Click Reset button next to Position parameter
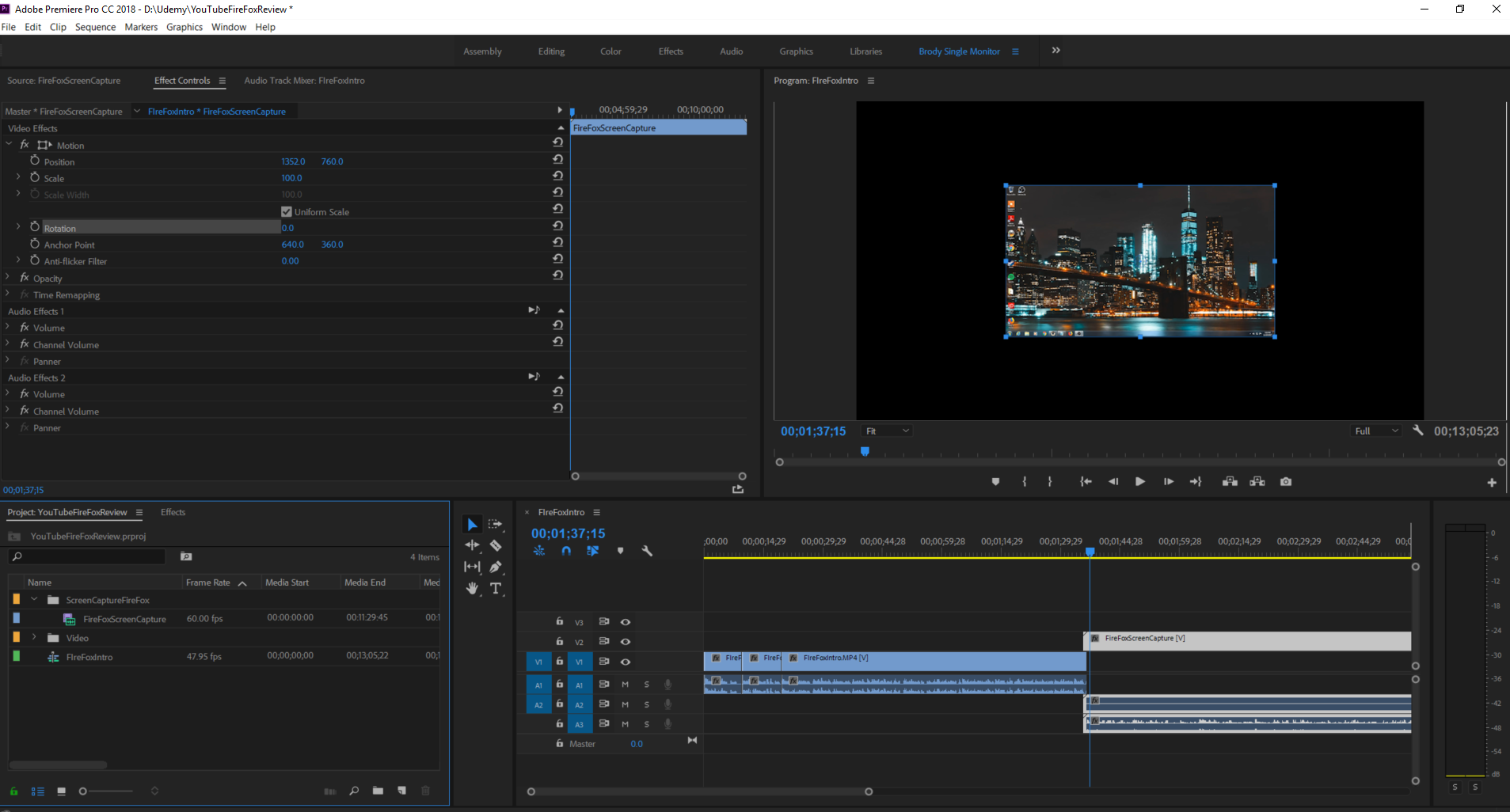Screen dimensions: 1510x812 tap(557, 158)
